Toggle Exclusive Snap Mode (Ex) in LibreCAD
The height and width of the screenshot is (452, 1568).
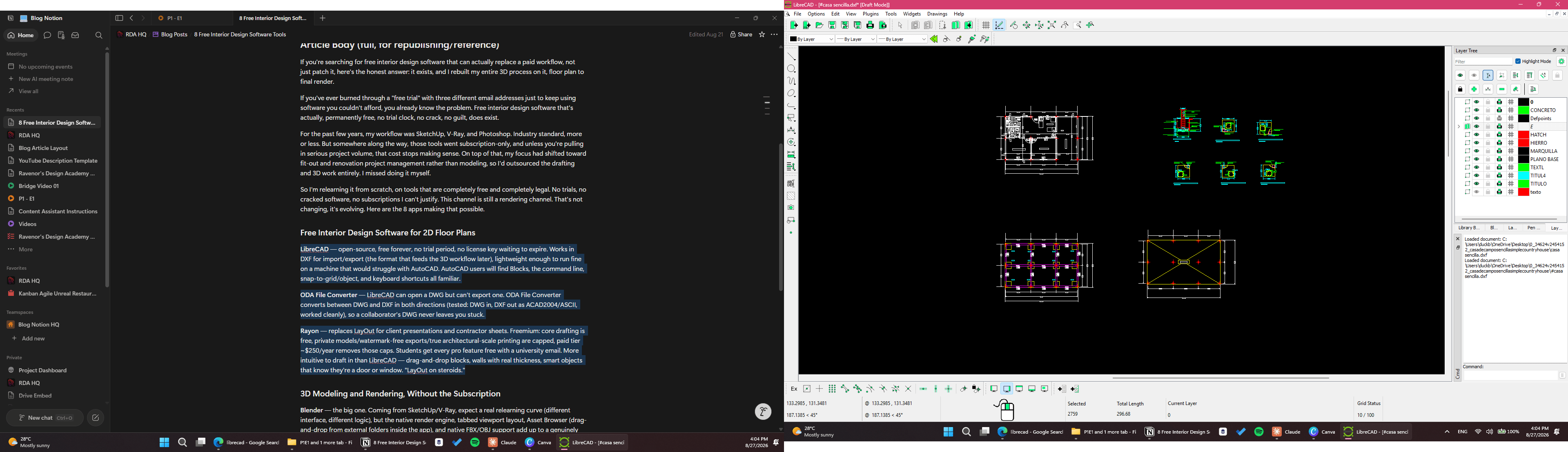tap(794, 389)
